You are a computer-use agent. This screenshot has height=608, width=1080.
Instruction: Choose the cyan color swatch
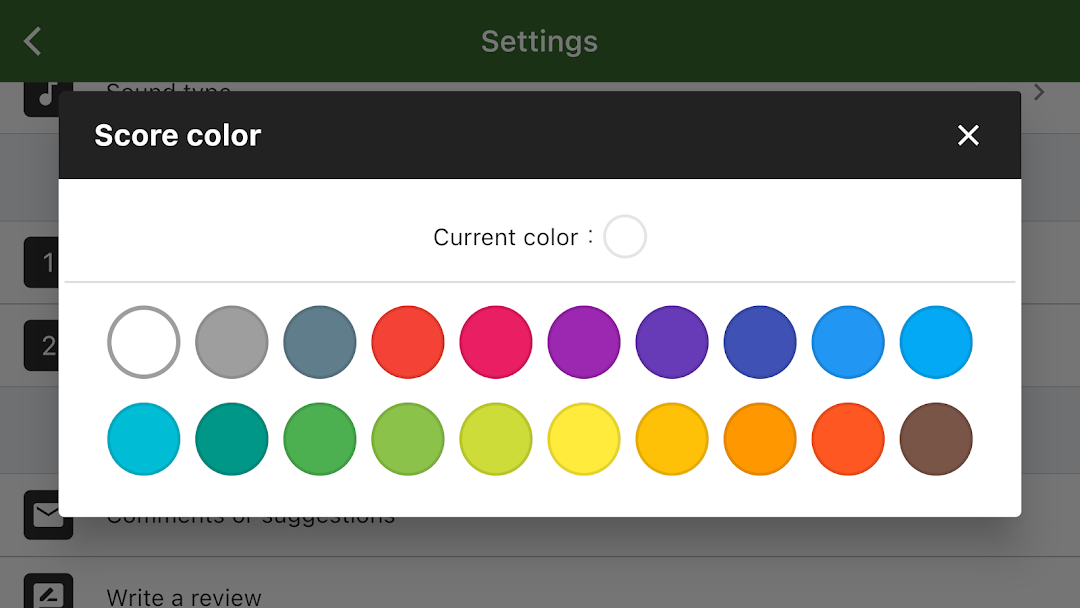click(144, 439)
